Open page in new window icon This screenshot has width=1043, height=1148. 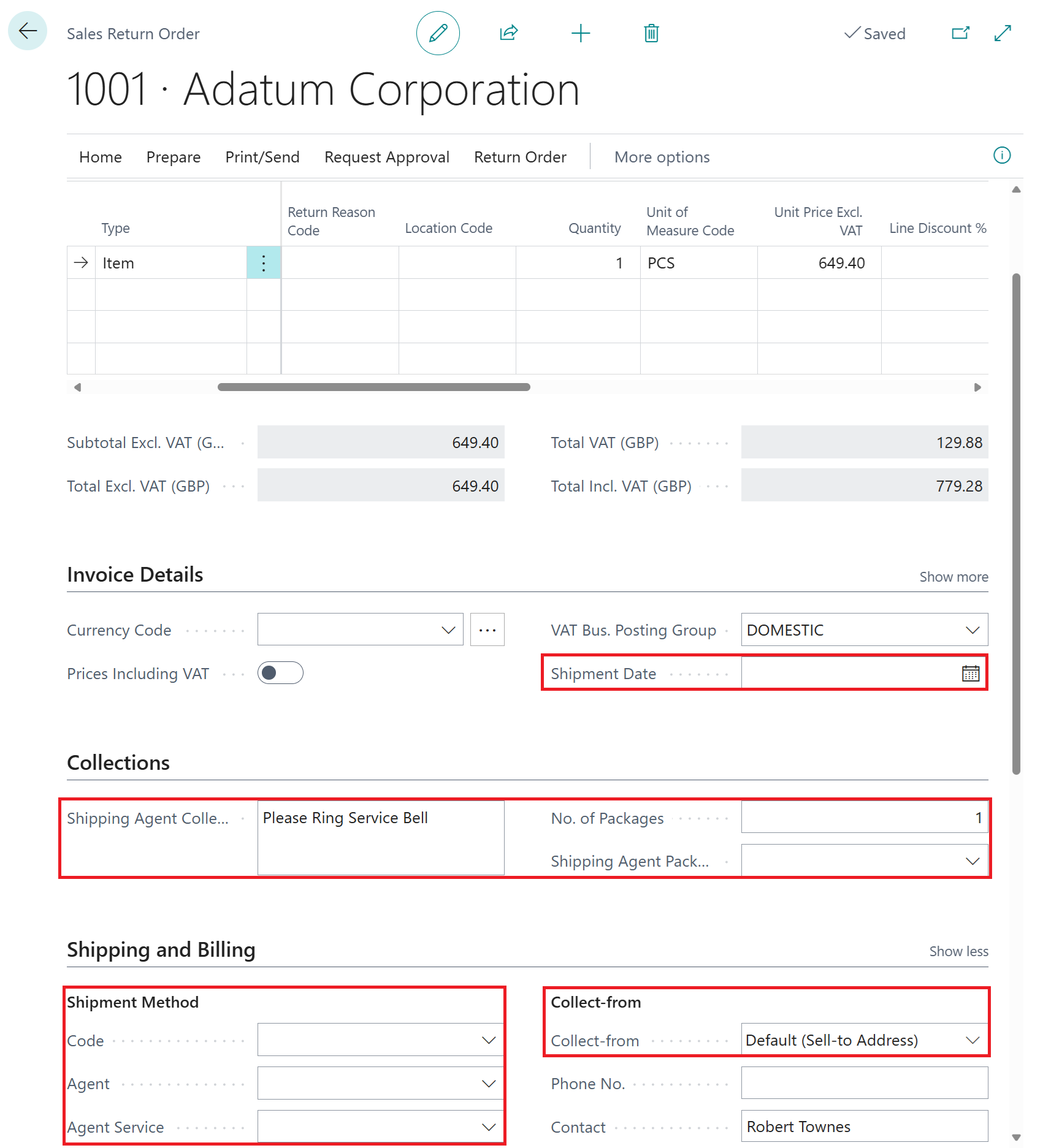pyautogui.click(x=960, y=33)
